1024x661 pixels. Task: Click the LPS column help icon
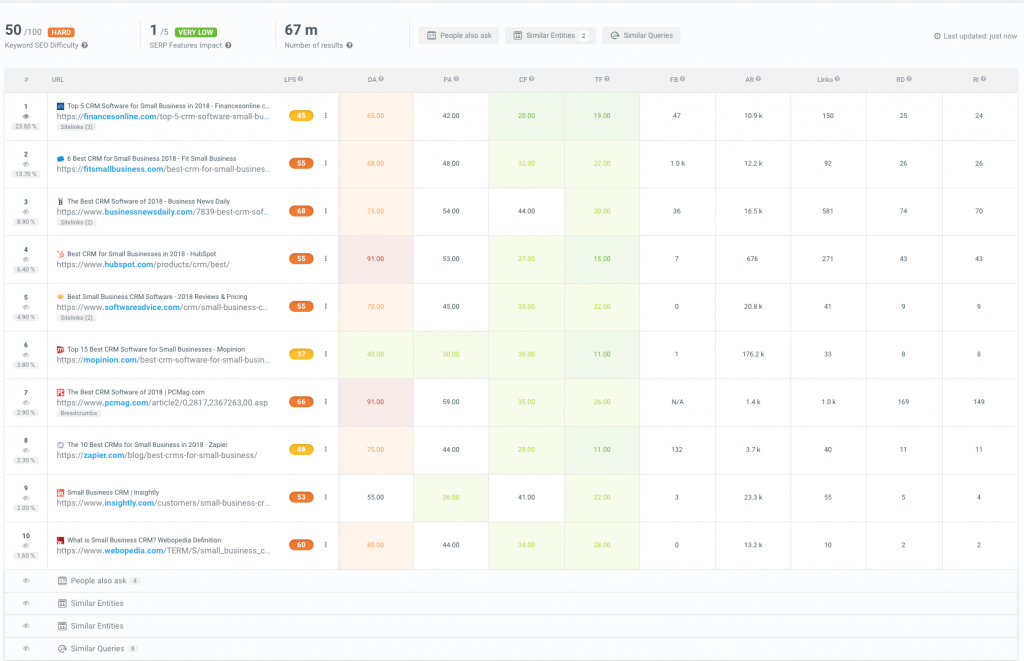point(300,79)
